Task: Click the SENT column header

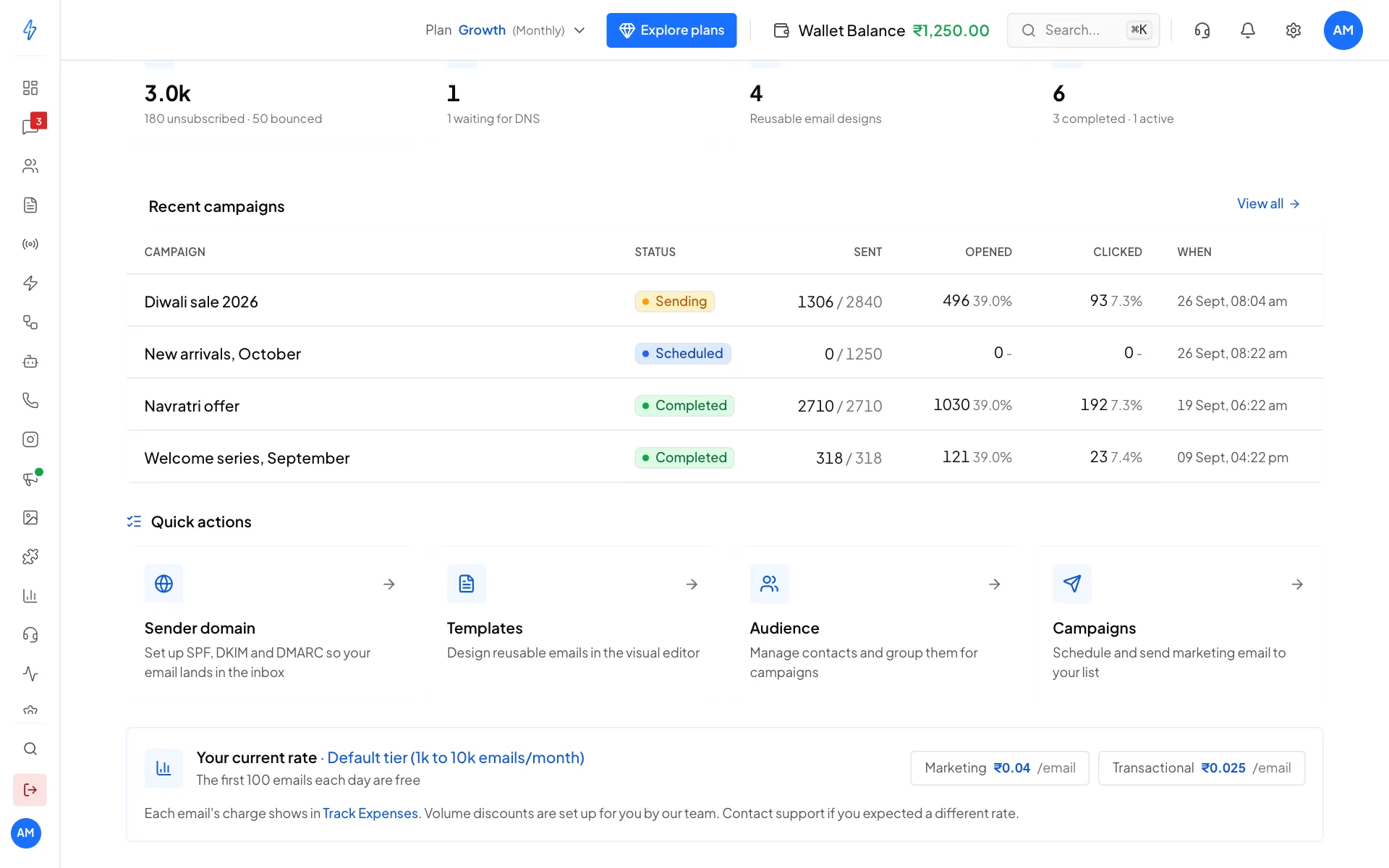Action: [867, 252]
